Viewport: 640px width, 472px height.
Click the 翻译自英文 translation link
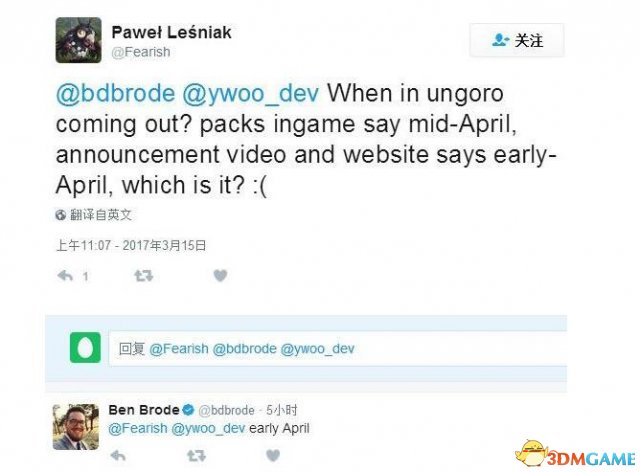101,215
